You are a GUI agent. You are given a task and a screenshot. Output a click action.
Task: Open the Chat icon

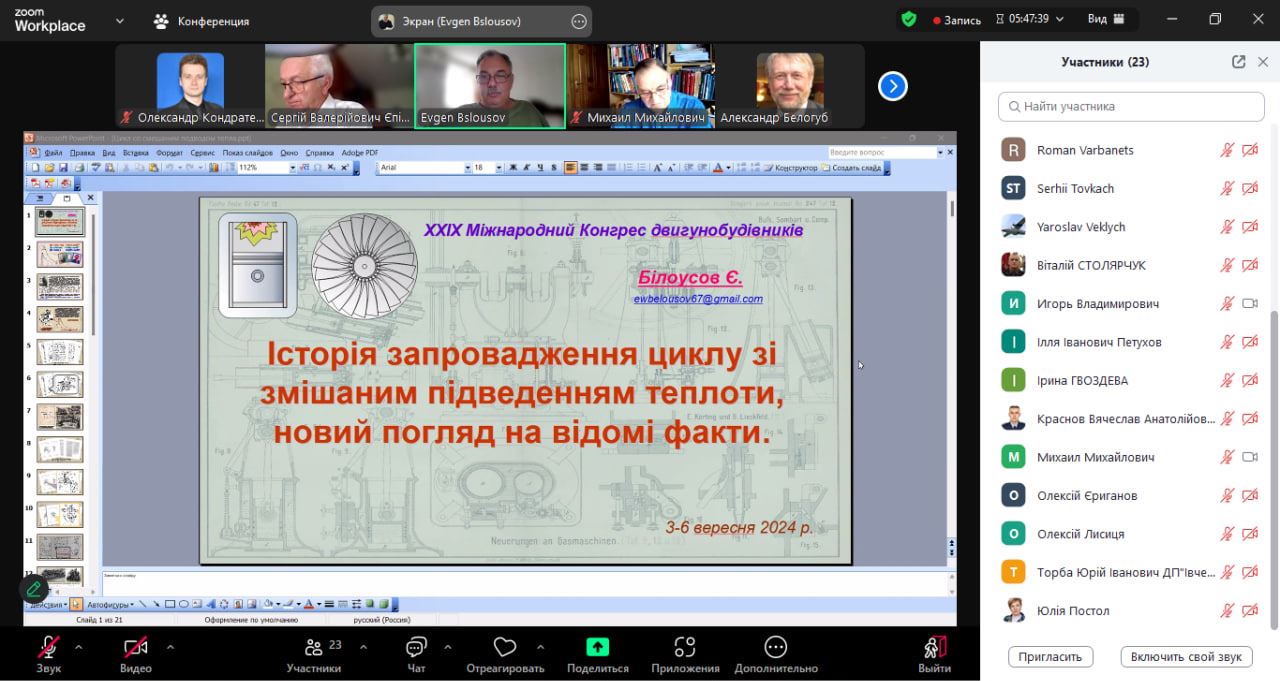416,648
